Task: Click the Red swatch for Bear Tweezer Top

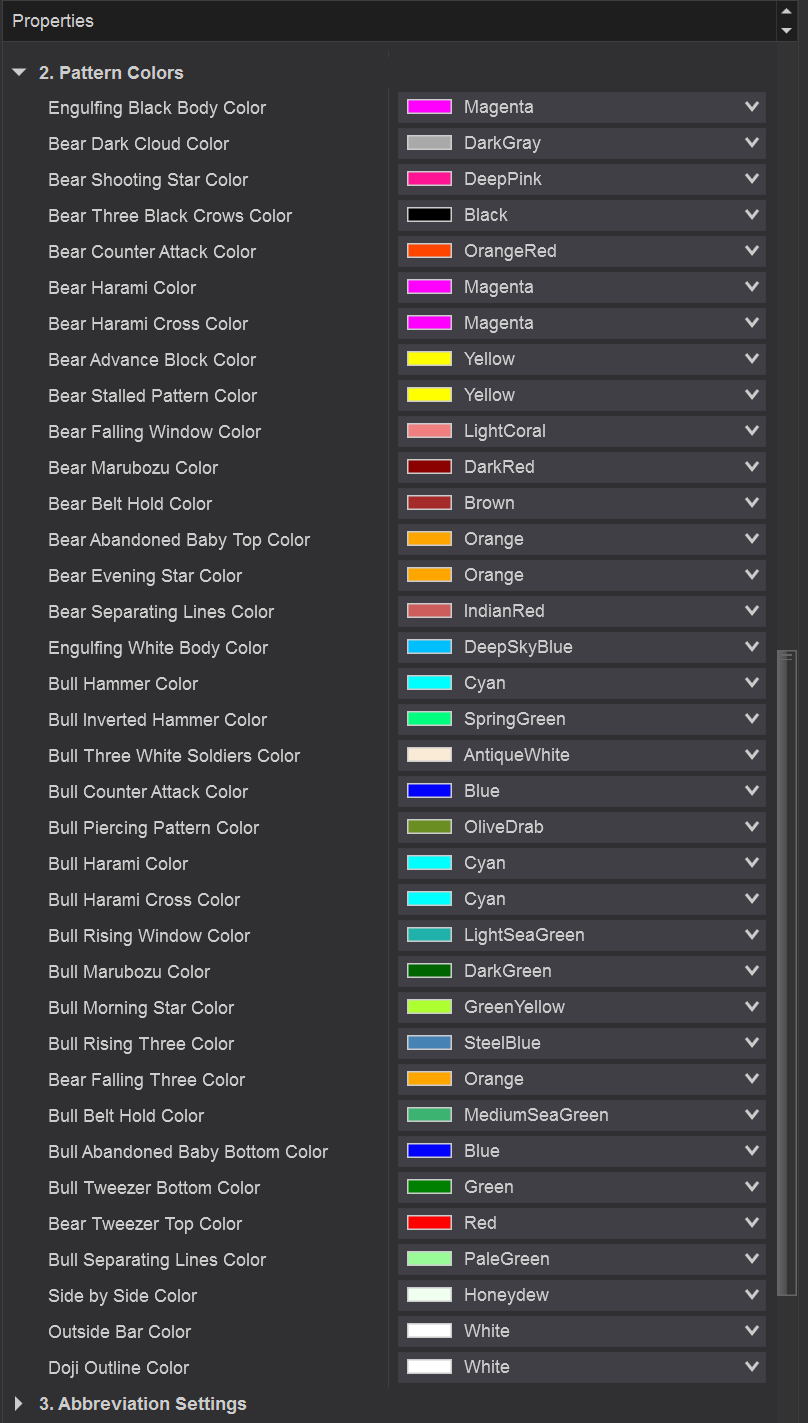Action: [x=429, y=1223]
